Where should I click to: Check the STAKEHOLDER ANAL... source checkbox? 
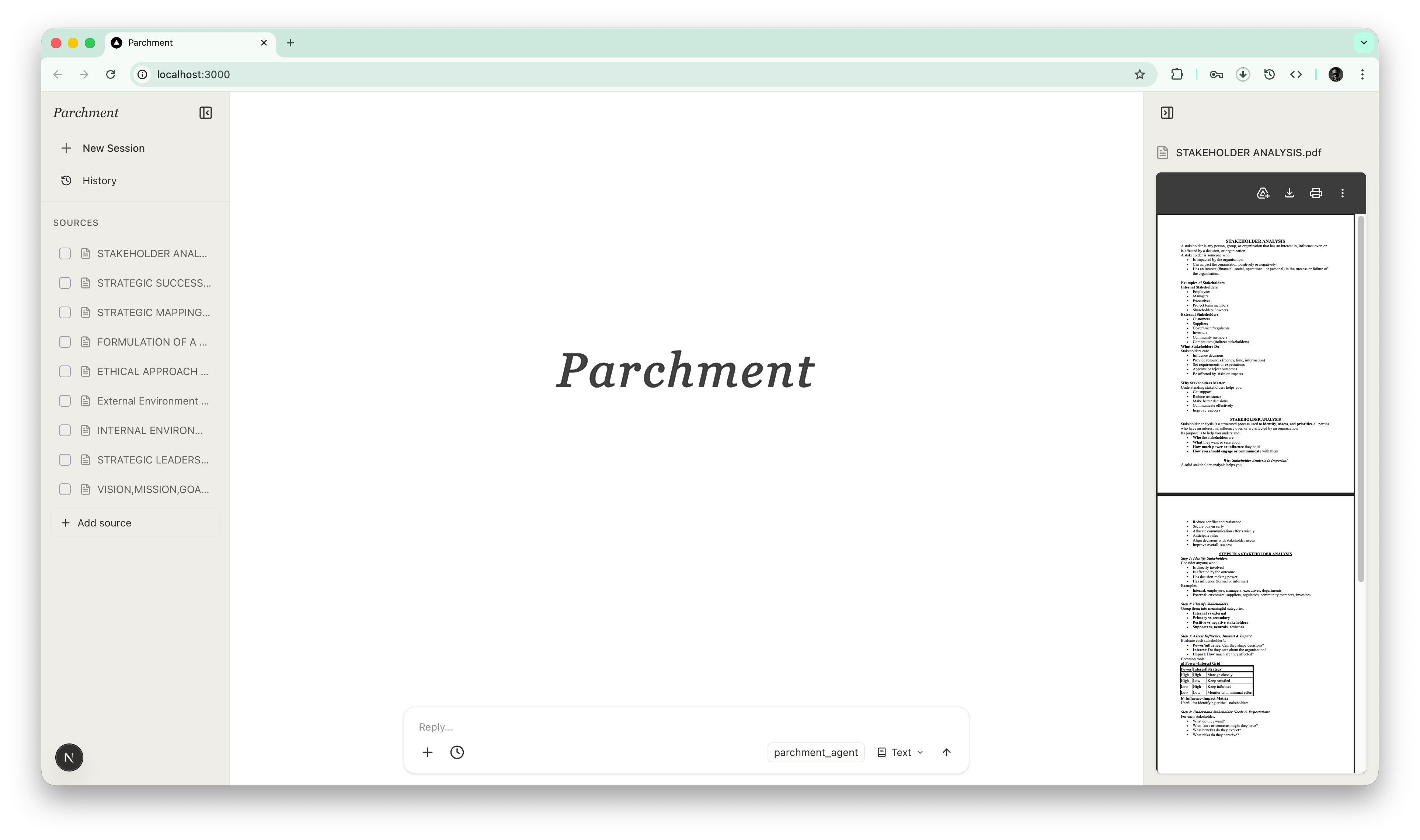(x=65, y=253)
